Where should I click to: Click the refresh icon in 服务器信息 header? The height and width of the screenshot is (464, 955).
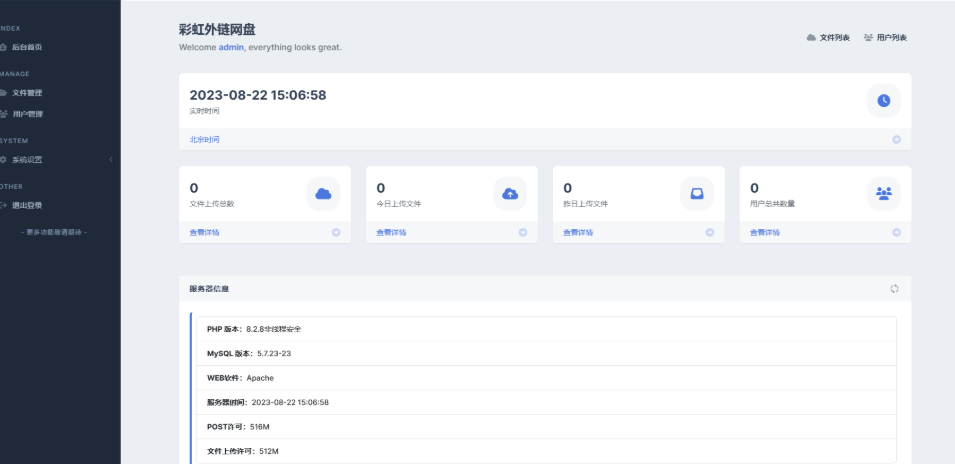[x=894, y=289]
